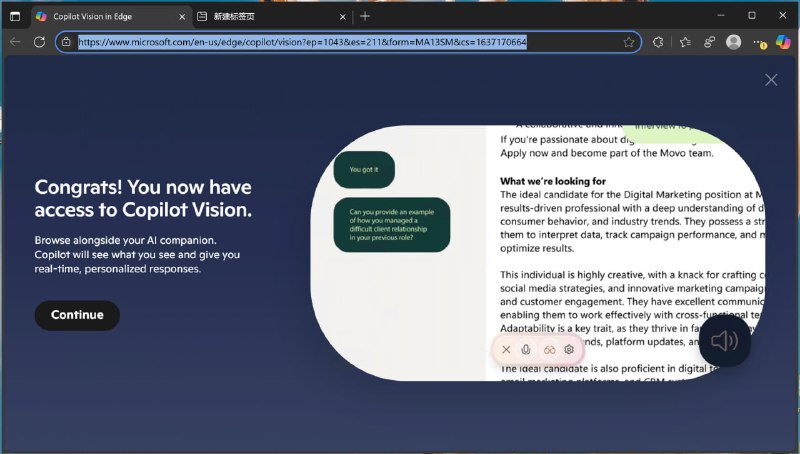Open the tab actions menu
This screenshot has width=800, height=454.
pyautogui.click(x=14, y=16)
